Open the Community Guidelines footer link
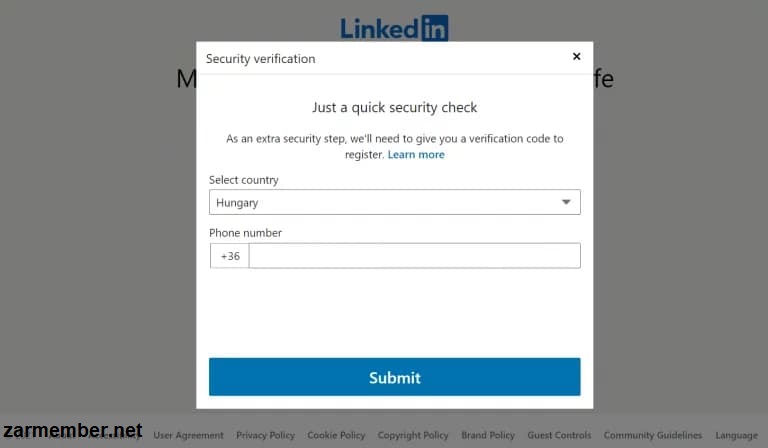The width and height of the screenshot is (768, 448). click(x=652, y=435)
